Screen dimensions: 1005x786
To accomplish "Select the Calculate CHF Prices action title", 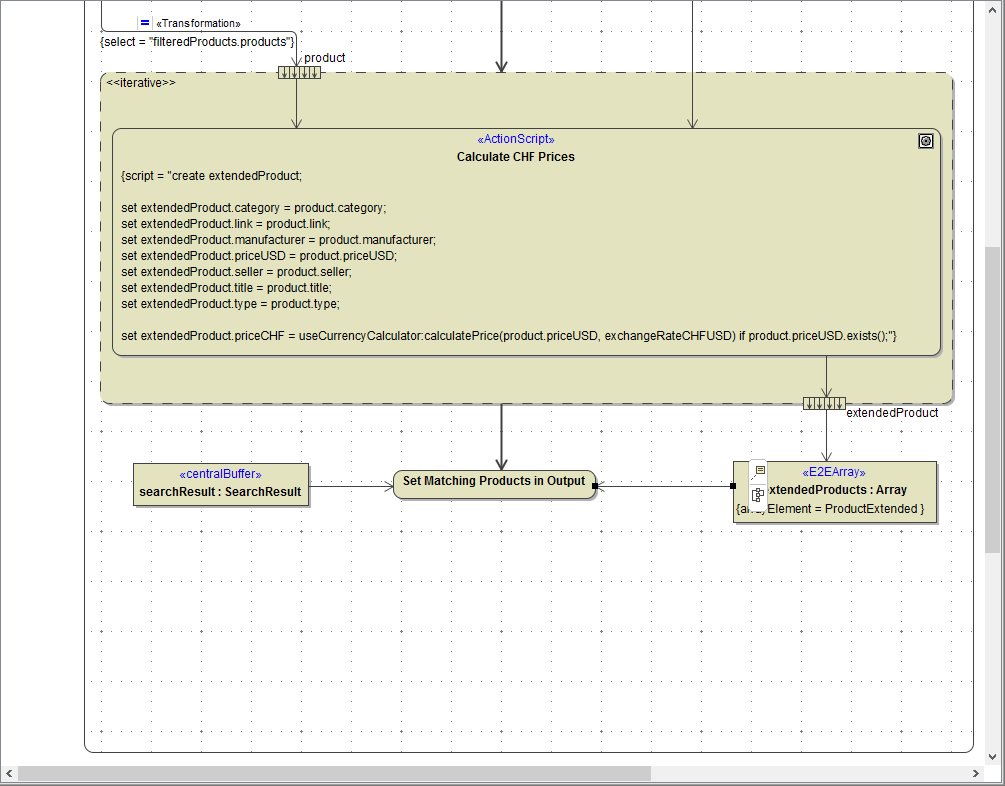I will pos(516,157).
